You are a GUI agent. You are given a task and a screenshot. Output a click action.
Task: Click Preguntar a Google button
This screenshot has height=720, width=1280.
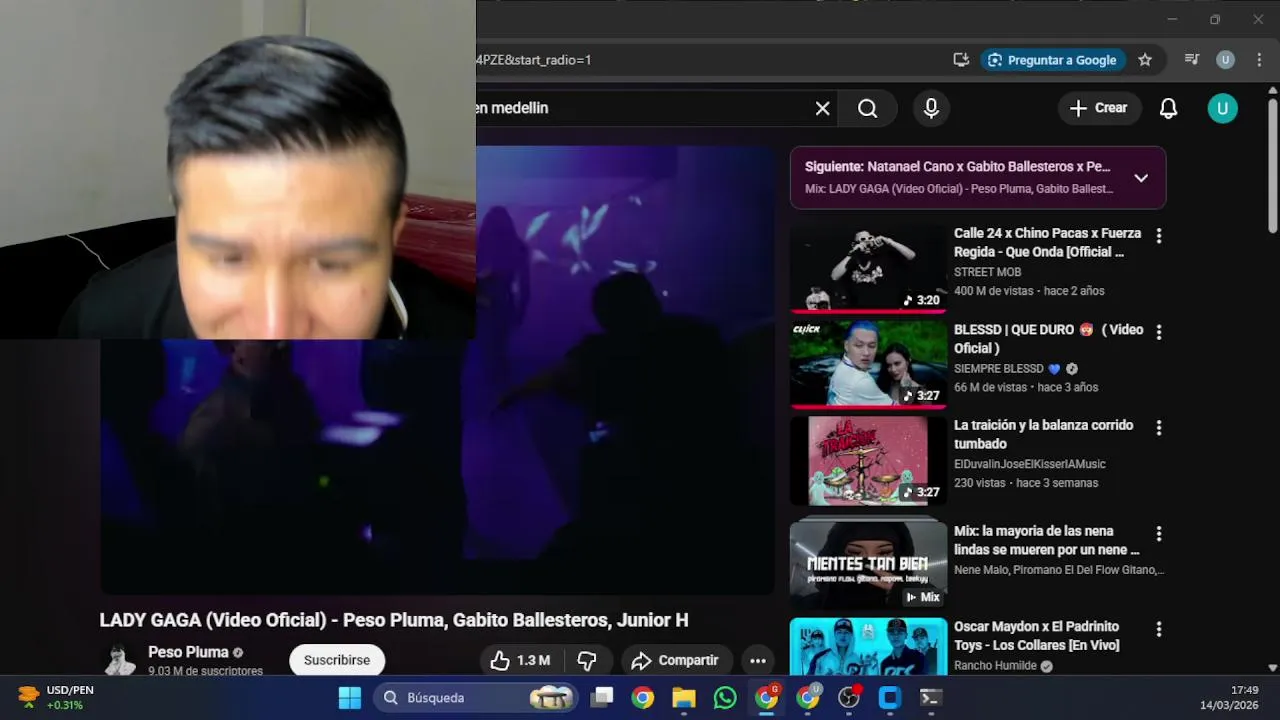(1052, 60)
